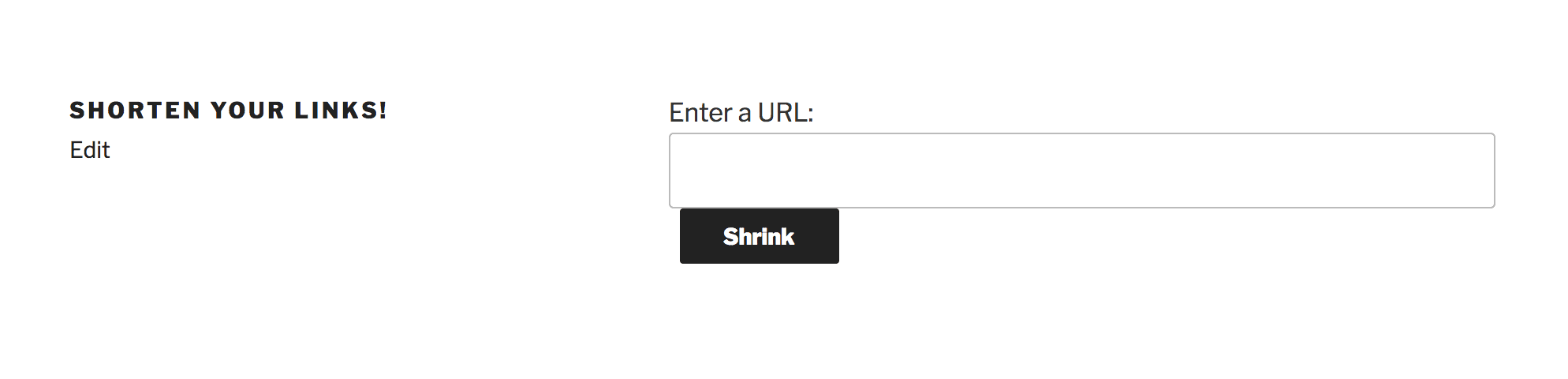The width and height of the screenshot is (1568, 379).
Task: Click the Shorten Your Links widget title
Action: click(229, 111)
